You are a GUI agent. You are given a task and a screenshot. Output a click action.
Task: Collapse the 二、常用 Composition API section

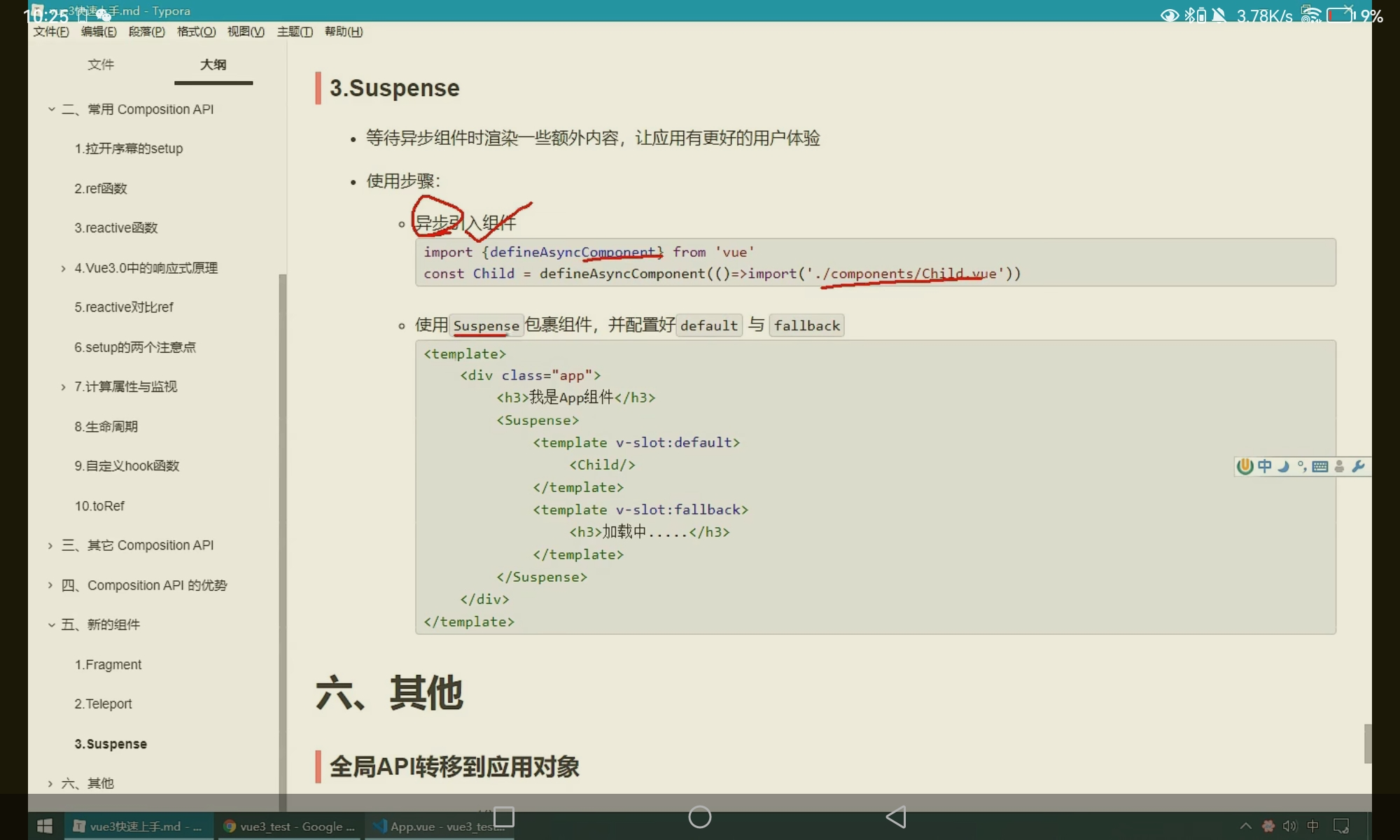(51, 109)
